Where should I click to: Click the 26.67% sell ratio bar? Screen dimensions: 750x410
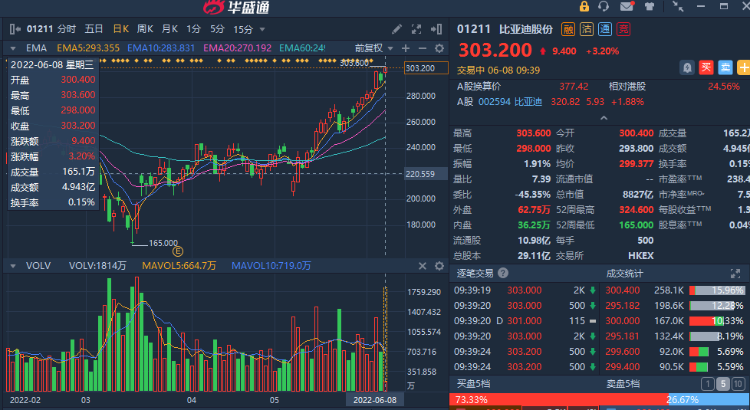[x=709, y=399]
